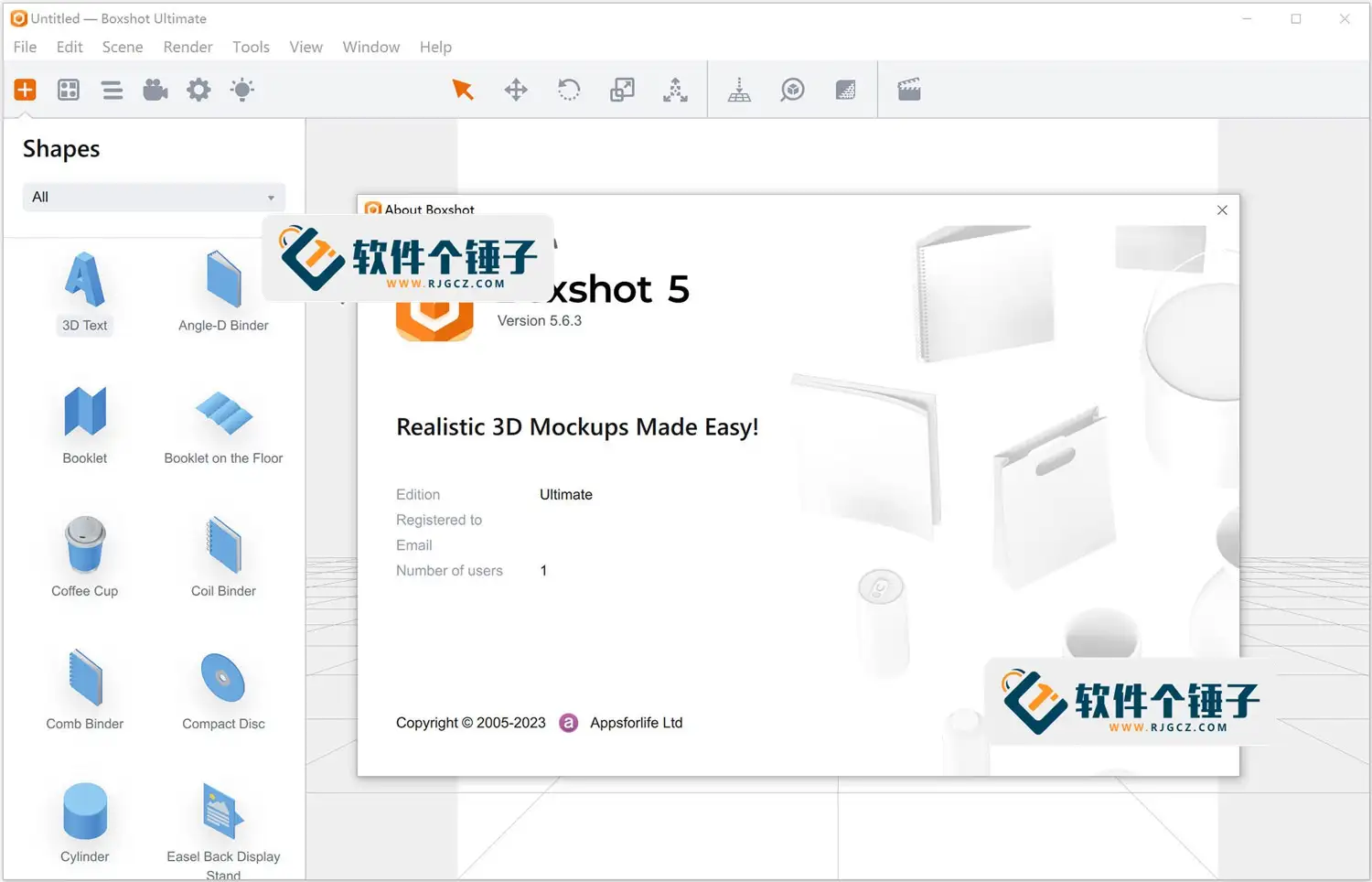Open the Render menu
This screenshot has width=1372, height=882.
tap(188, 47)
